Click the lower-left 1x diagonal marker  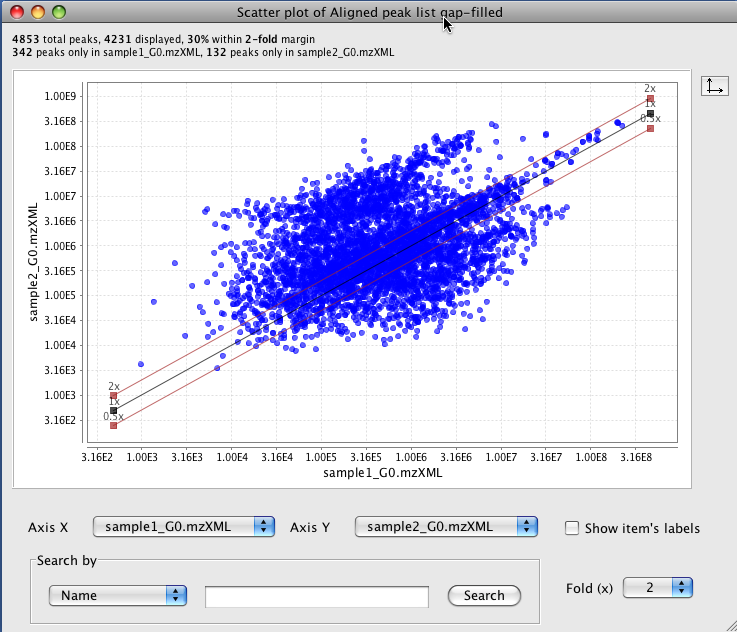[113, 411]
